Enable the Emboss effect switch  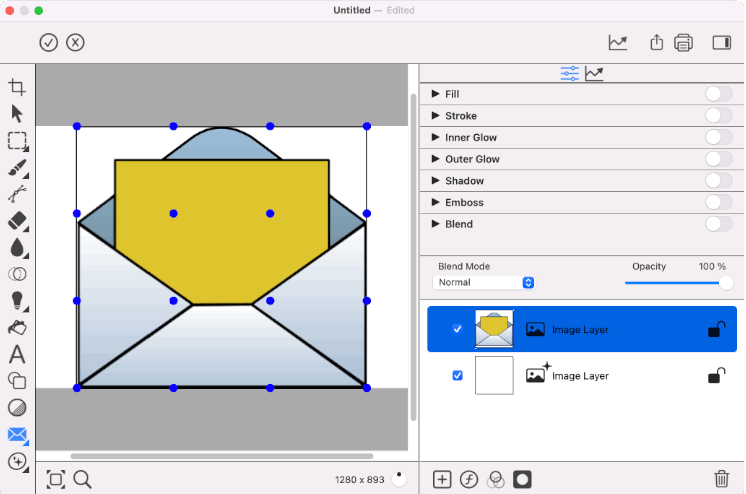(x=719, y=202)
